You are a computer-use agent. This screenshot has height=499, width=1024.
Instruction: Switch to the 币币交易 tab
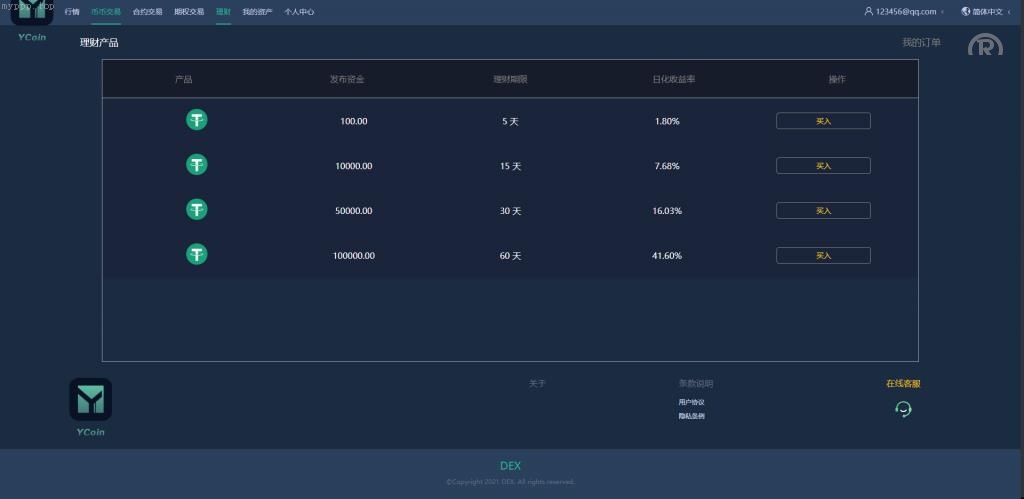pos(105,12)
